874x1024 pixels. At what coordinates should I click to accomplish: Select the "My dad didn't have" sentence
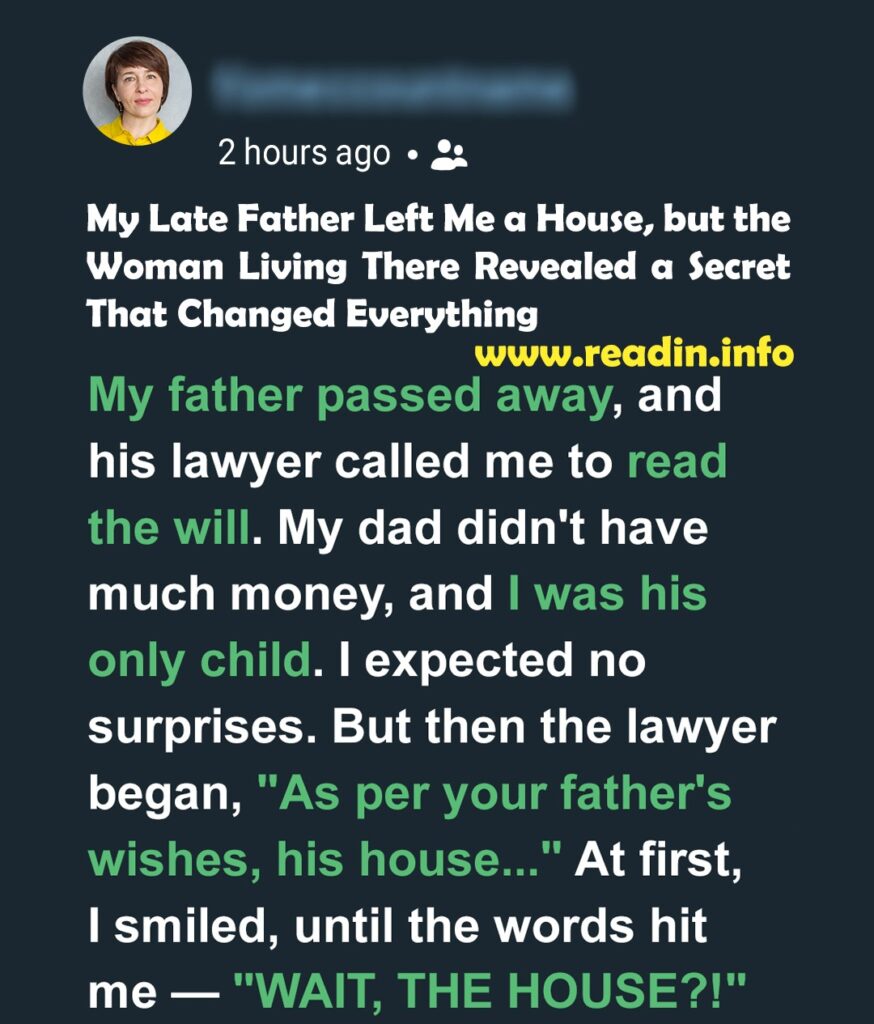pos(493,529)
